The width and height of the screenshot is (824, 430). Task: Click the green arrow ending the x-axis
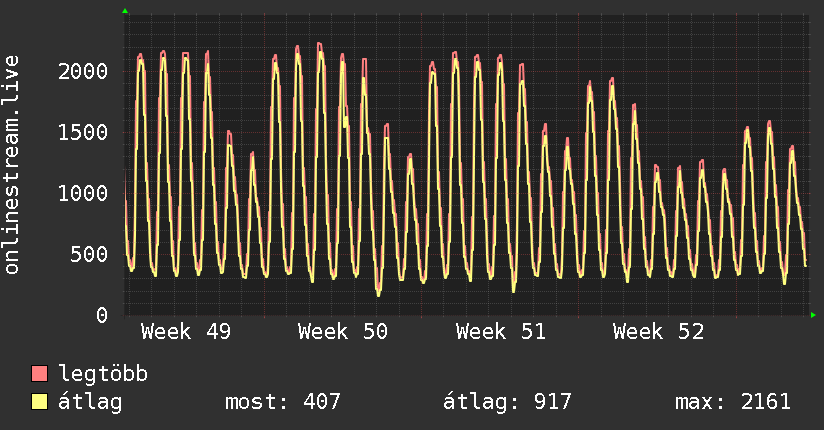coord(814,315)
